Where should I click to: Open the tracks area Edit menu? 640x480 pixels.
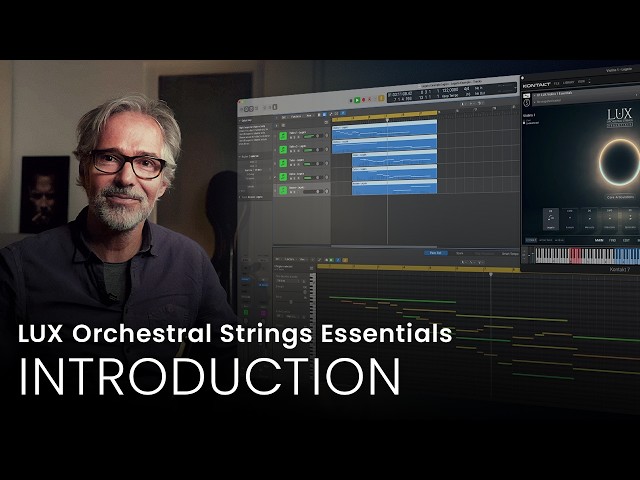coord(284,117)
